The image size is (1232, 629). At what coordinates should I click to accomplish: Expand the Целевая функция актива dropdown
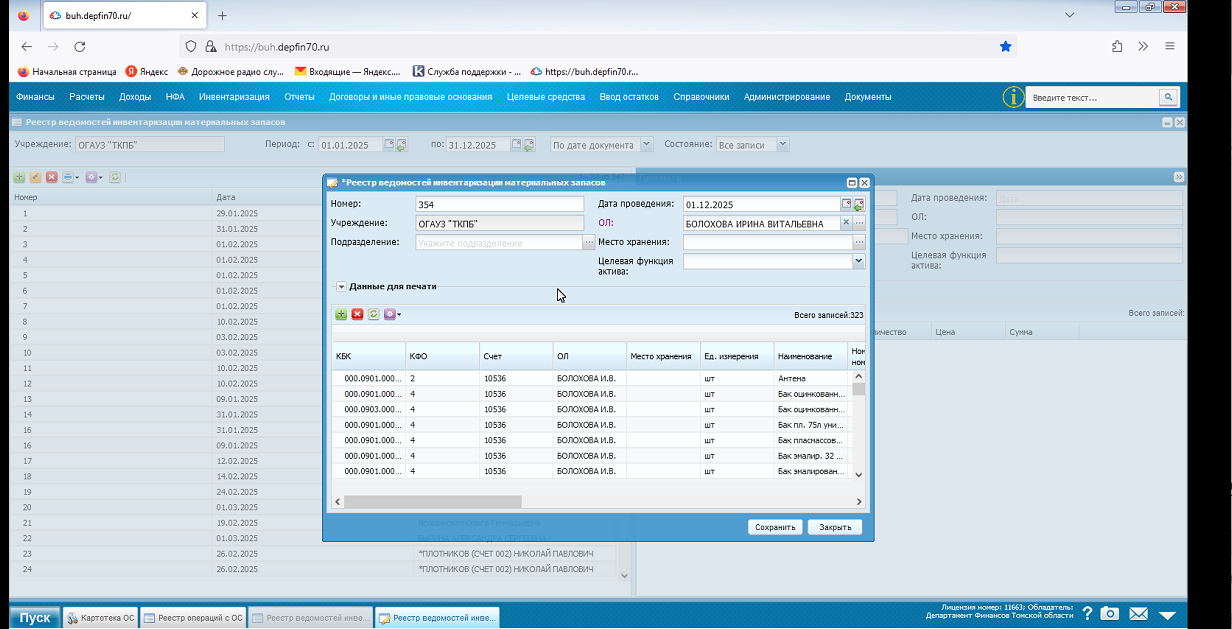[858, 261]
